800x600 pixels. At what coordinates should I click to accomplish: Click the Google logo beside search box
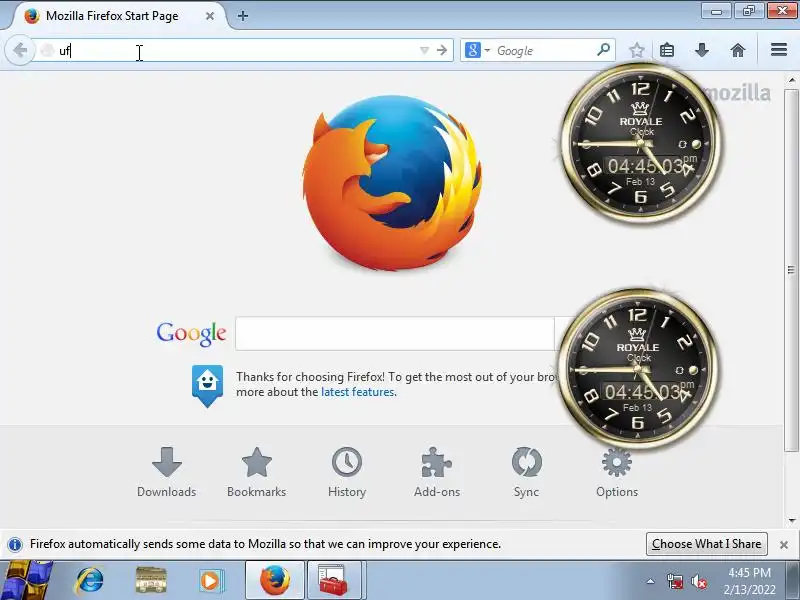[x=191, y=334]
